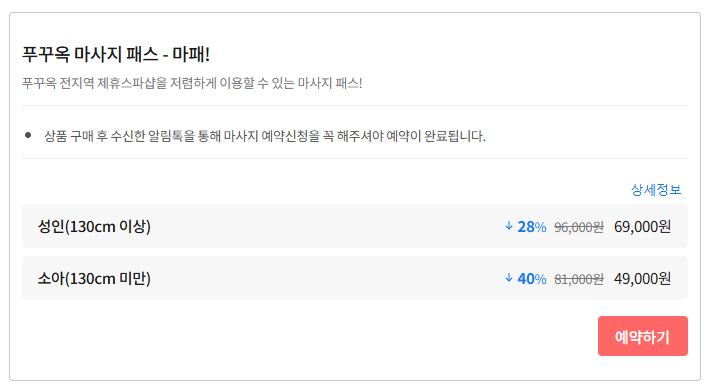
Task: Click the 푸꾸옥 마사지 패스 - 마패! title
Action: point(116,54)
